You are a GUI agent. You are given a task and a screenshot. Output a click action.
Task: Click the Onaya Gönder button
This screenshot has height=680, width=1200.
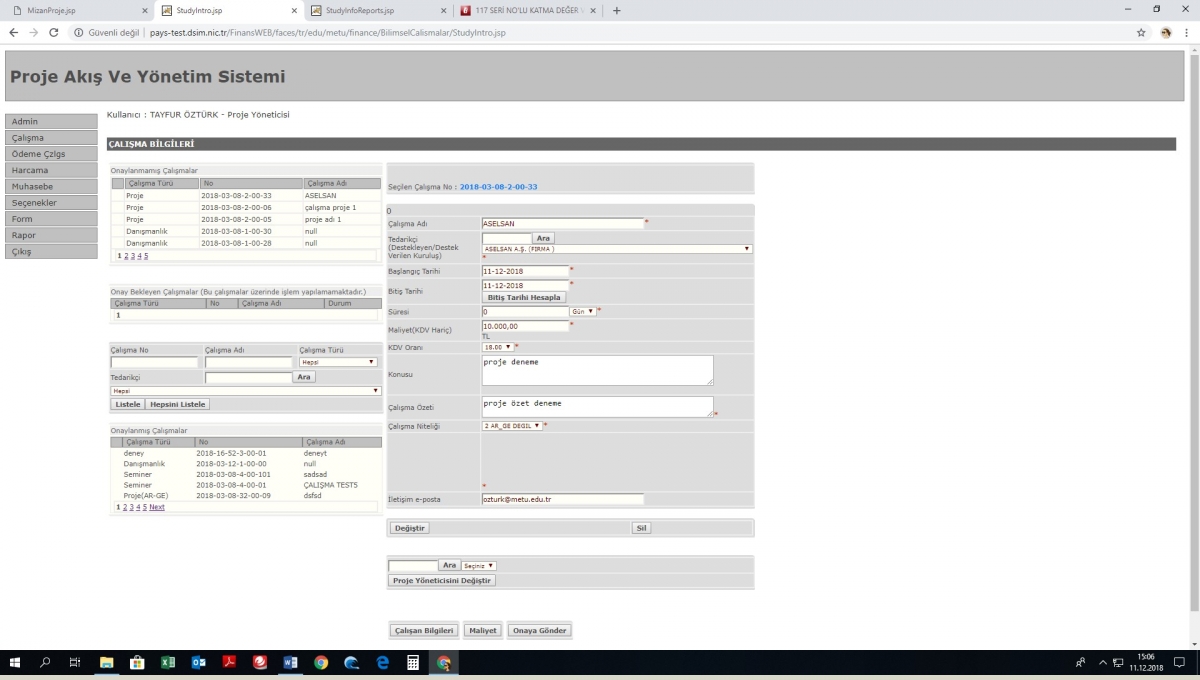539,631
